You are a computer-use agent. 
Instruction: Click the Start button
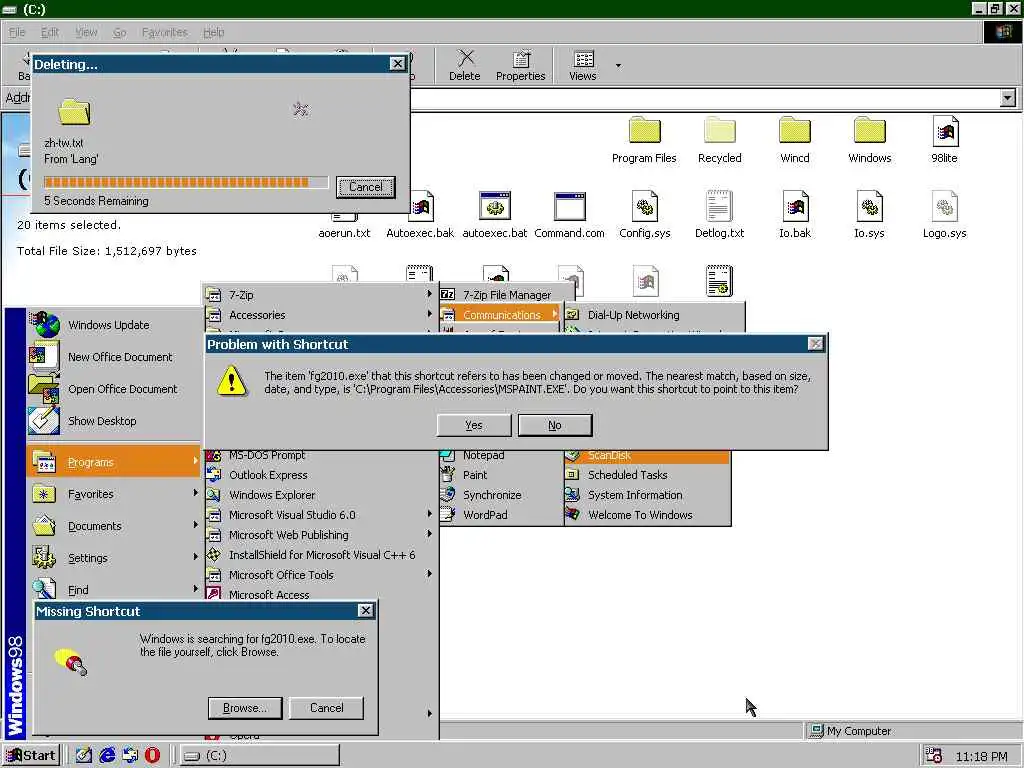pos(31,755)
